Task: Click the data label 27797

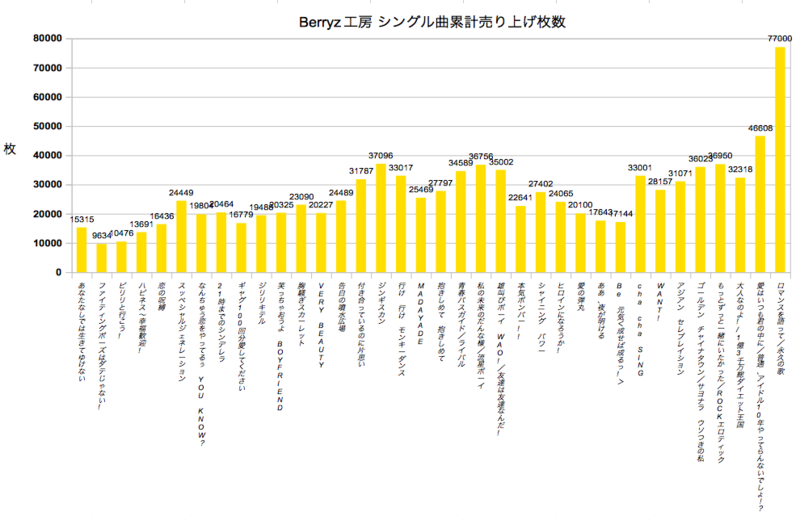Action: pos(440,183)
